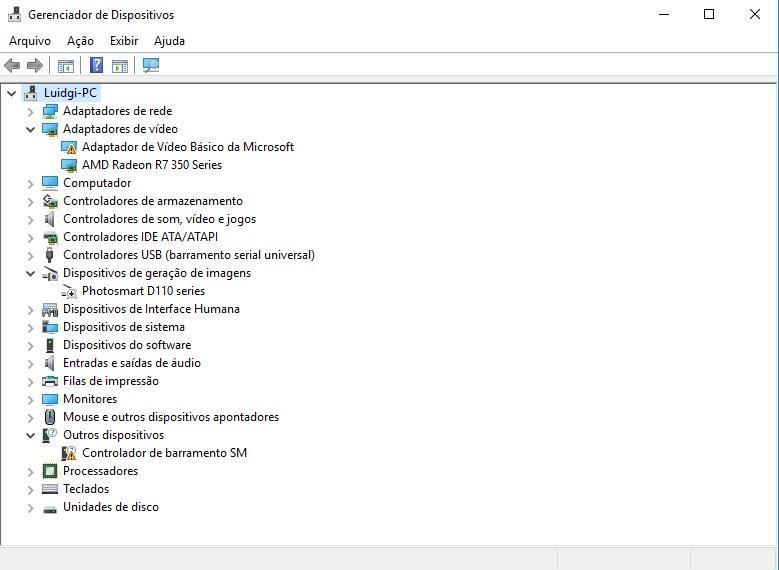Select 'Mouse e outros dispositivos apontadores' label
This screenshot has height=570, width=779.
(171, 417)
